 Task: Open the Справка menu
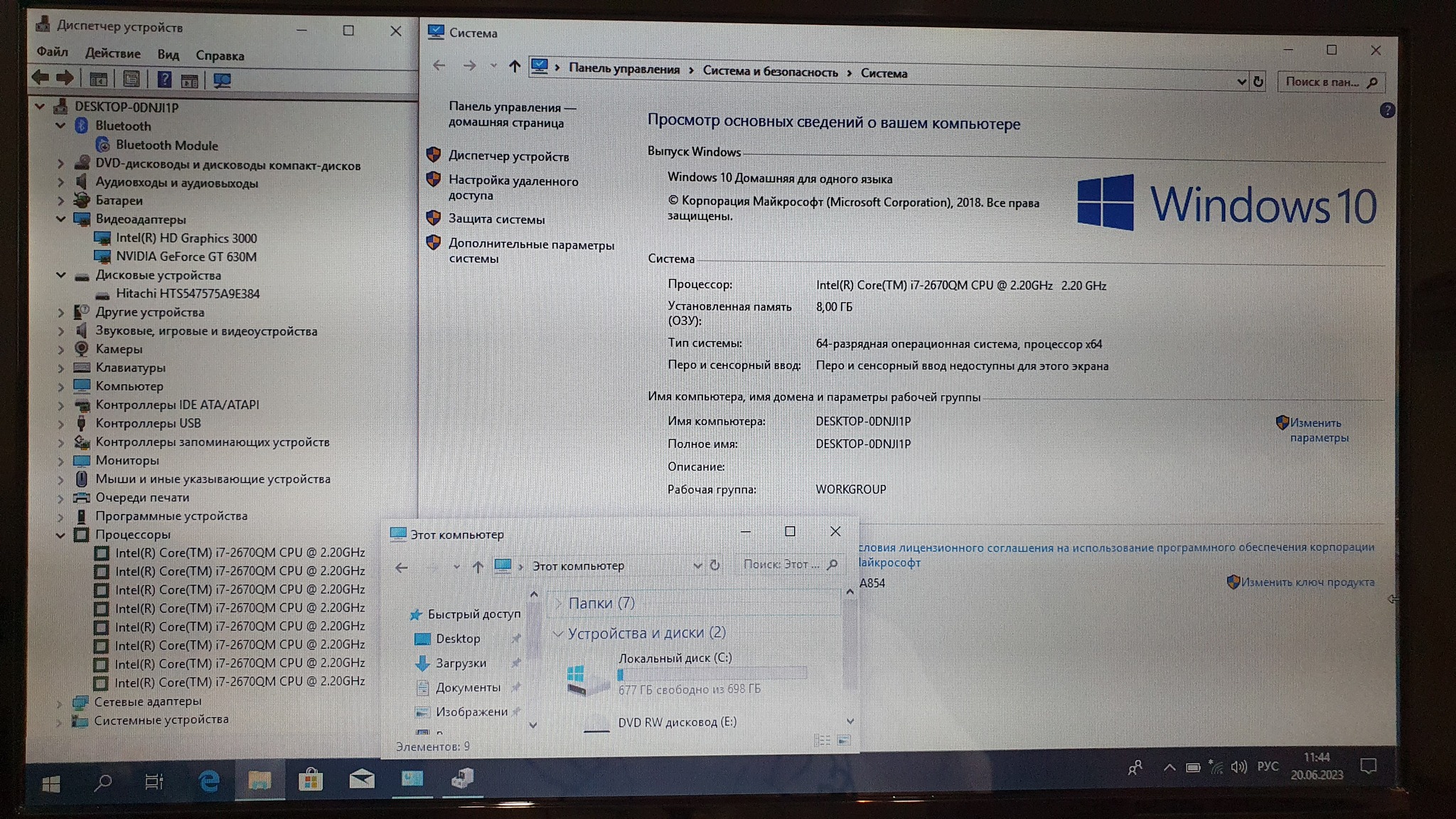(220, 55)
